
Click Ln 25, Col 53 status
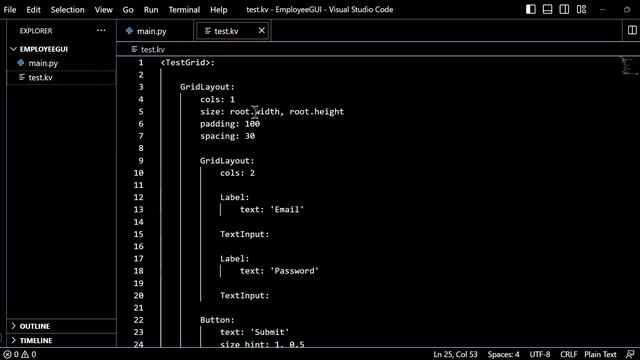coord(455,354)
